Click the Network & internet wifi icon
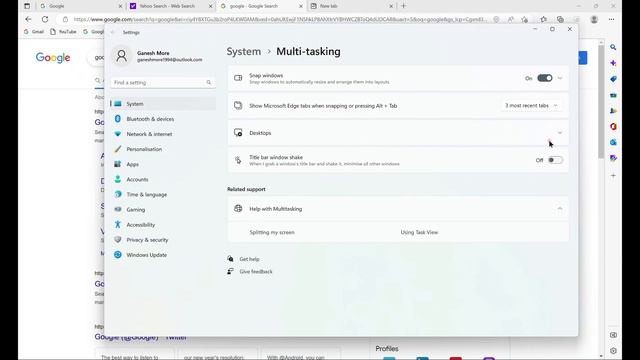Viewport: 640px width, 360px height. [x=118, y=134]
